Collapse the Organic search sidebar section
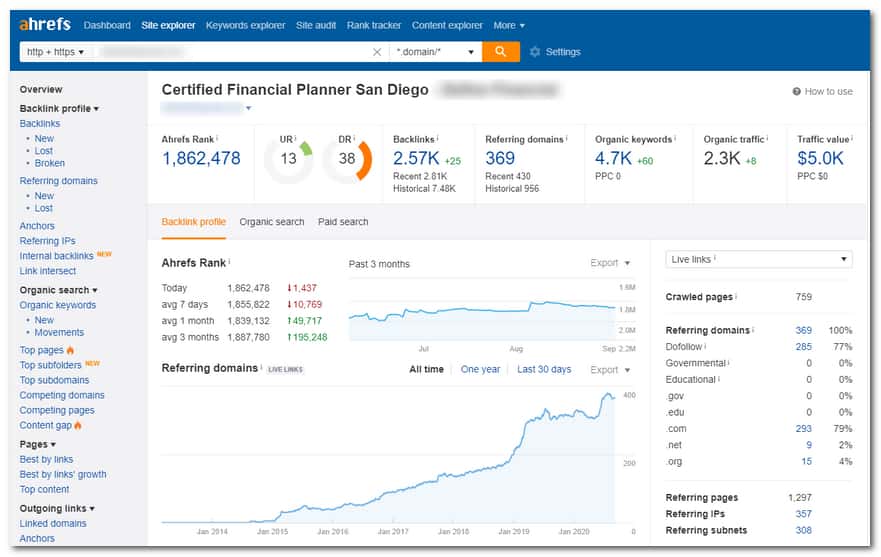 58,290
